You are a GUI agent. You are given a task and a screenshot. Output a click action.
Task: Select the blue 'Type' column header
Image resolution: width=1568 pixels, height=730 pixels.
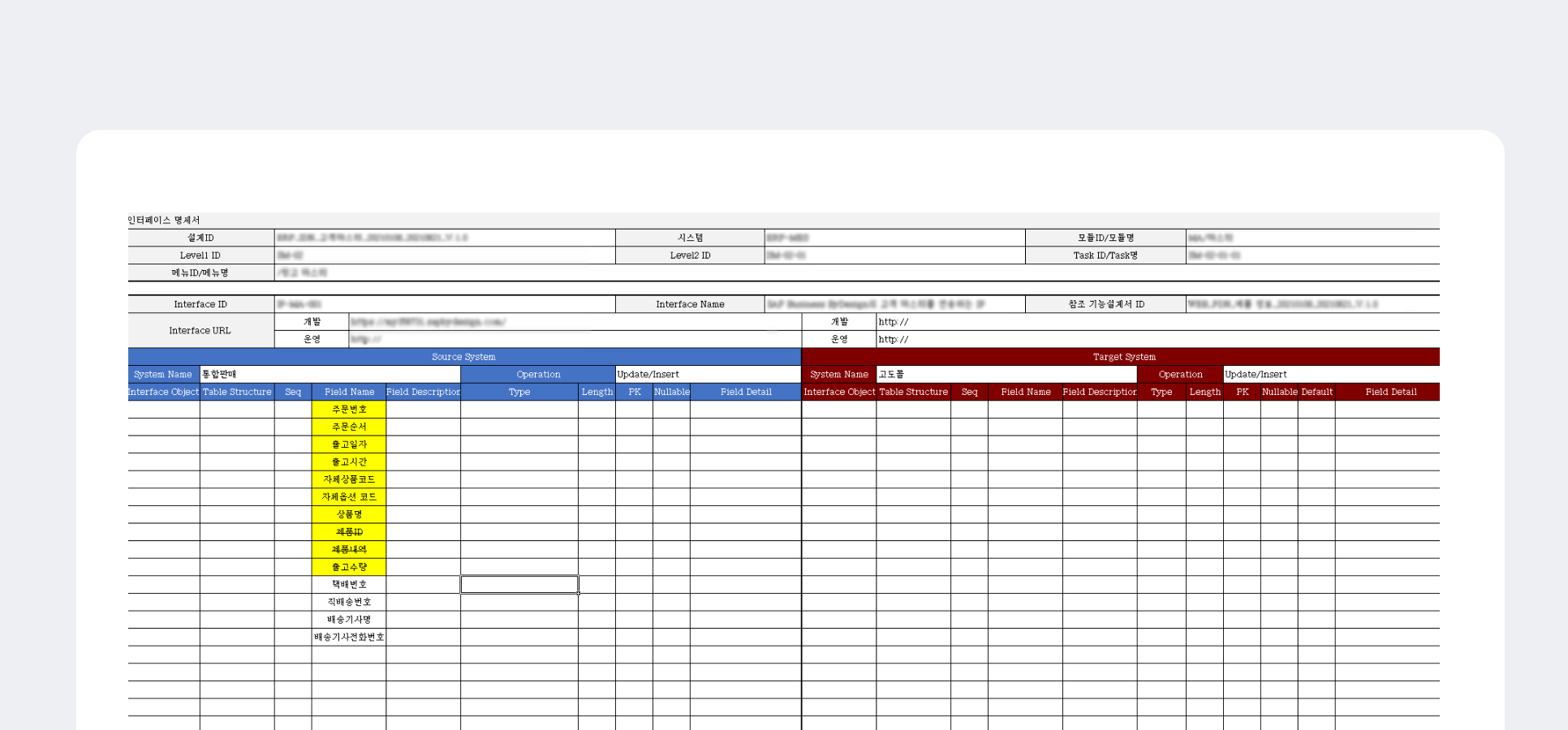tap(519, 392)
